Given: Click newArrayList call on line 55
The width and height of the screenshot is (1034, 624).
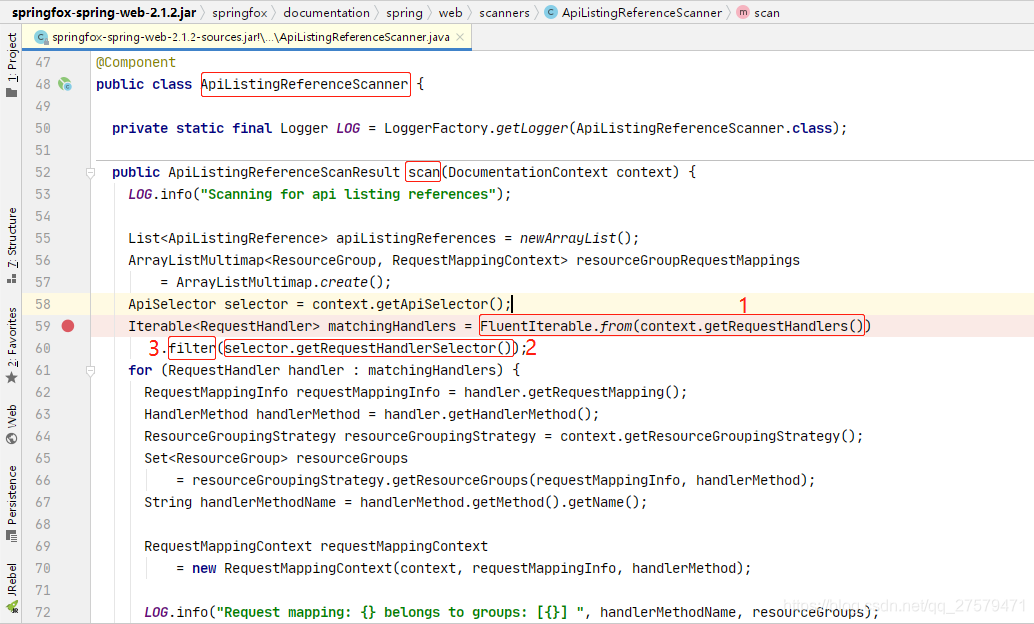Looking at the screenshot, I should click(568, 238).
